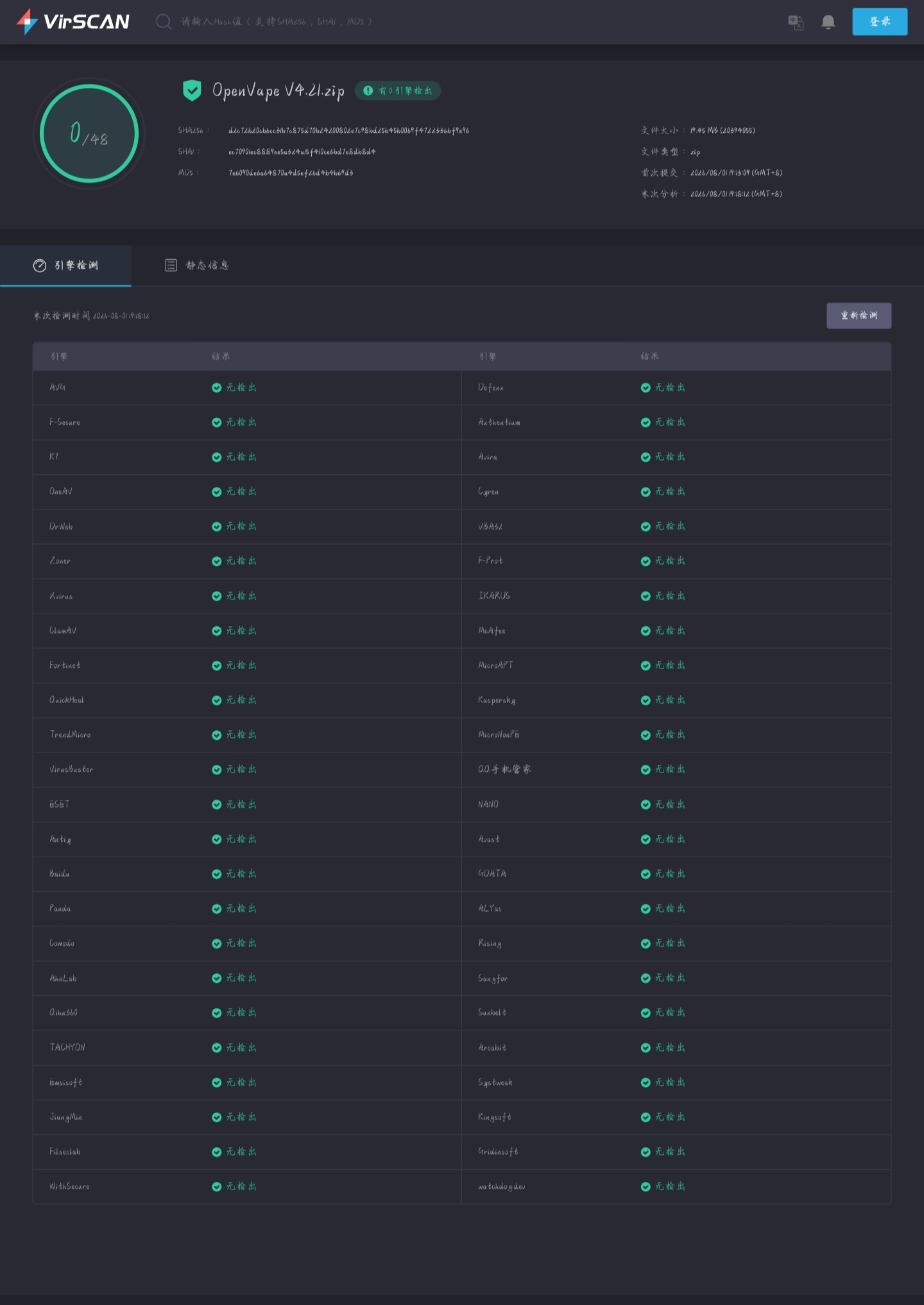Click the green check icon in Rising row

point(646,943)
